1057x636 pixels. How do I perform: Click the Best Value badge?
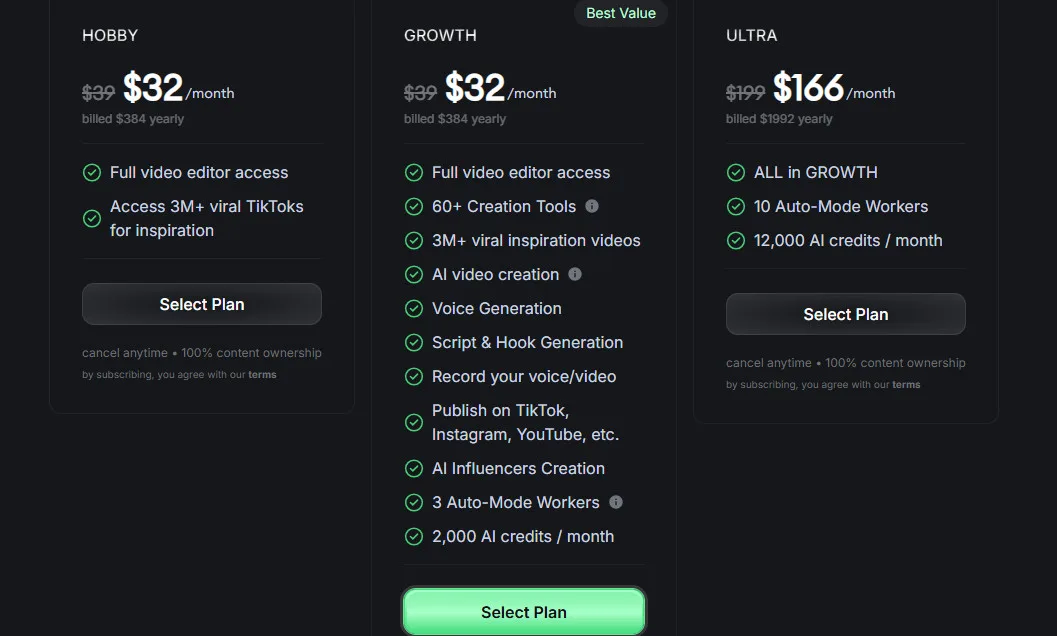click(620, 13)
